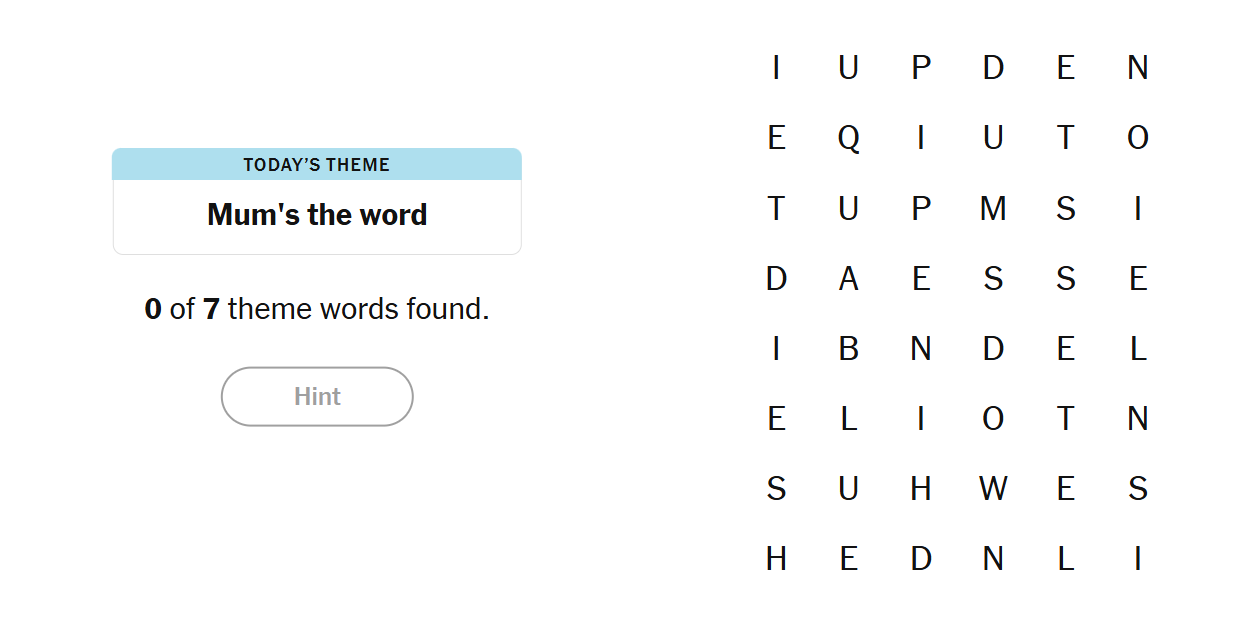Image resolution: width=1233 pixels, height=644 pixels.
Task: Tap the letter H between U and W
Action: (921, 488)
